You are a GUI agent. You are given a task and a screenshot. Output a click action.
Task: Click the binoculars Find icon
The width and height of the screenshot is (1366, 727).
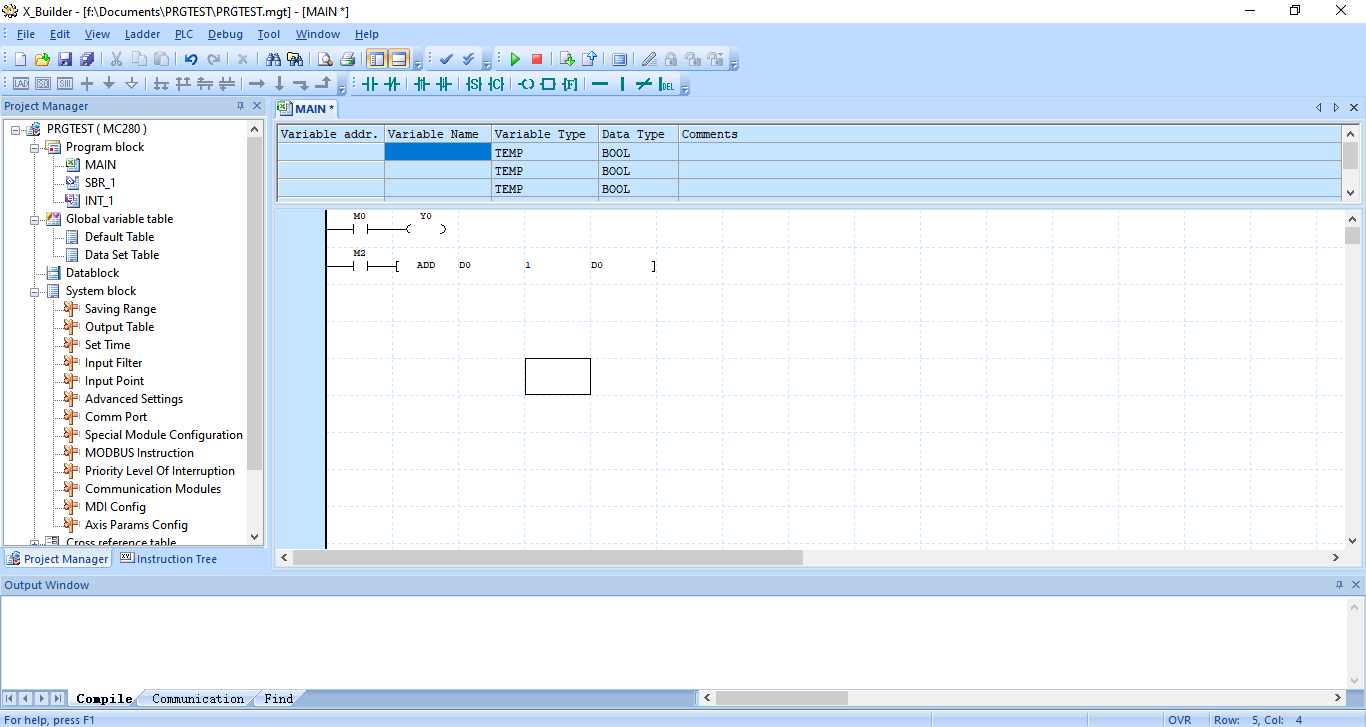tap(273, 60)
